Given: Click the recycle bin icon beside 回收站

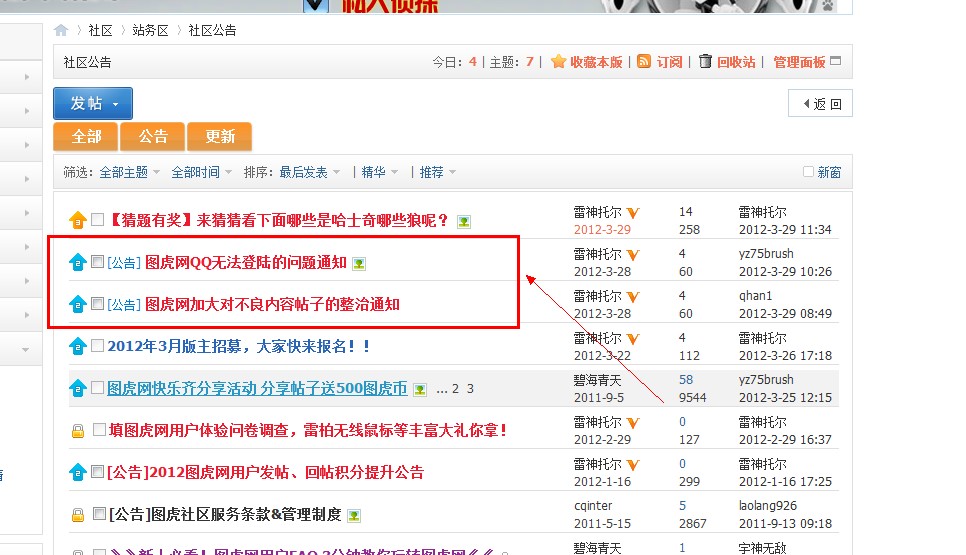Looking at the screenshot, I should tap(705, 61).
